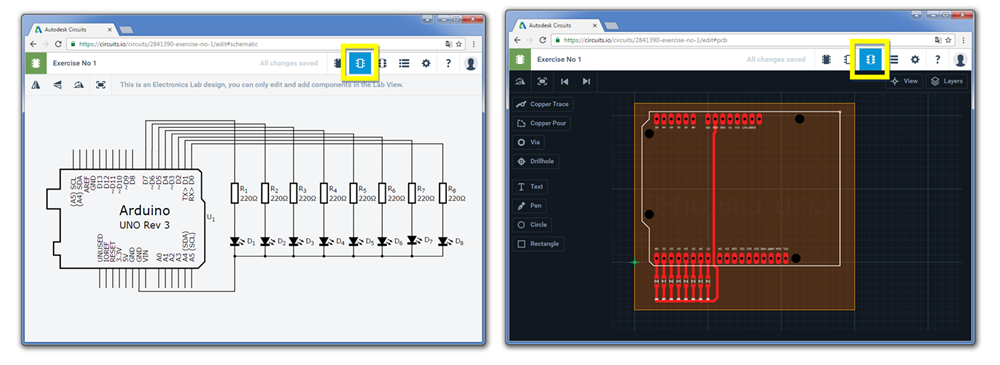This screenshot has width=1000, height=365.
Task: Click zoom-to-fit icon in PCB toolbar
Action: [542, 81]
